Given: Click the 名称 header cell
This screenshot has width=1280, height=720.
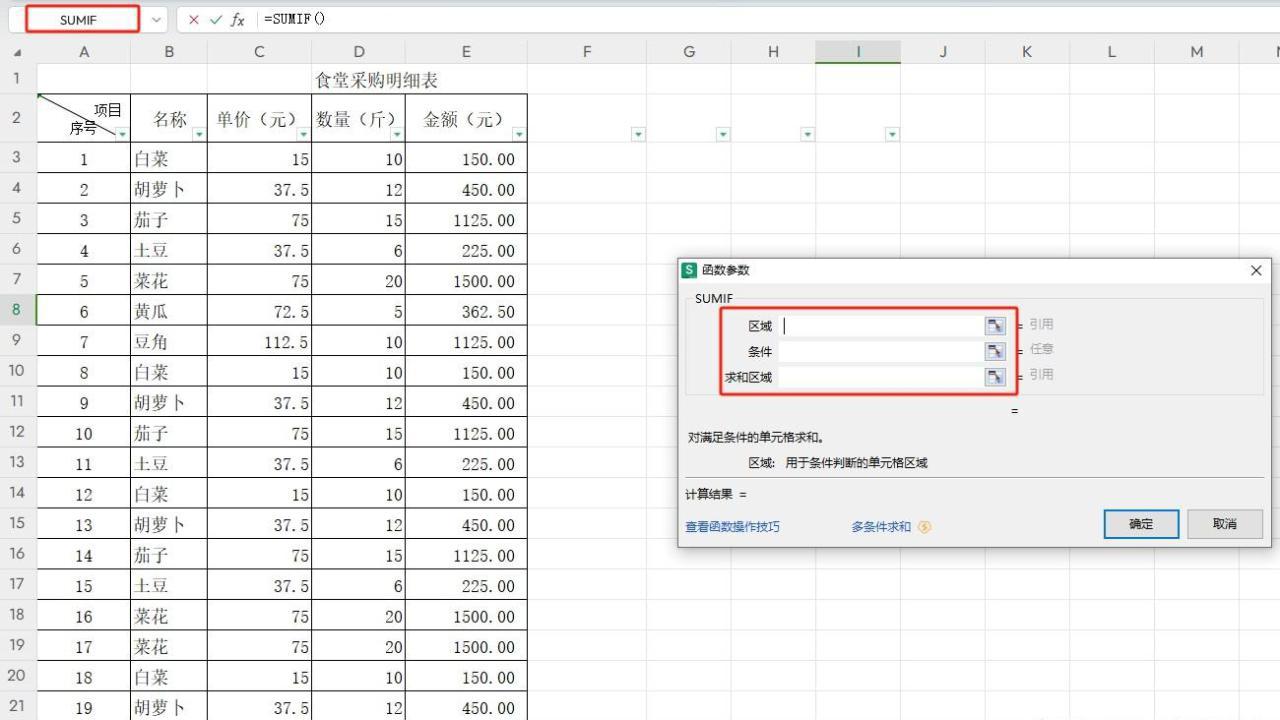Looking at the screenshot, I should point(169,119).
